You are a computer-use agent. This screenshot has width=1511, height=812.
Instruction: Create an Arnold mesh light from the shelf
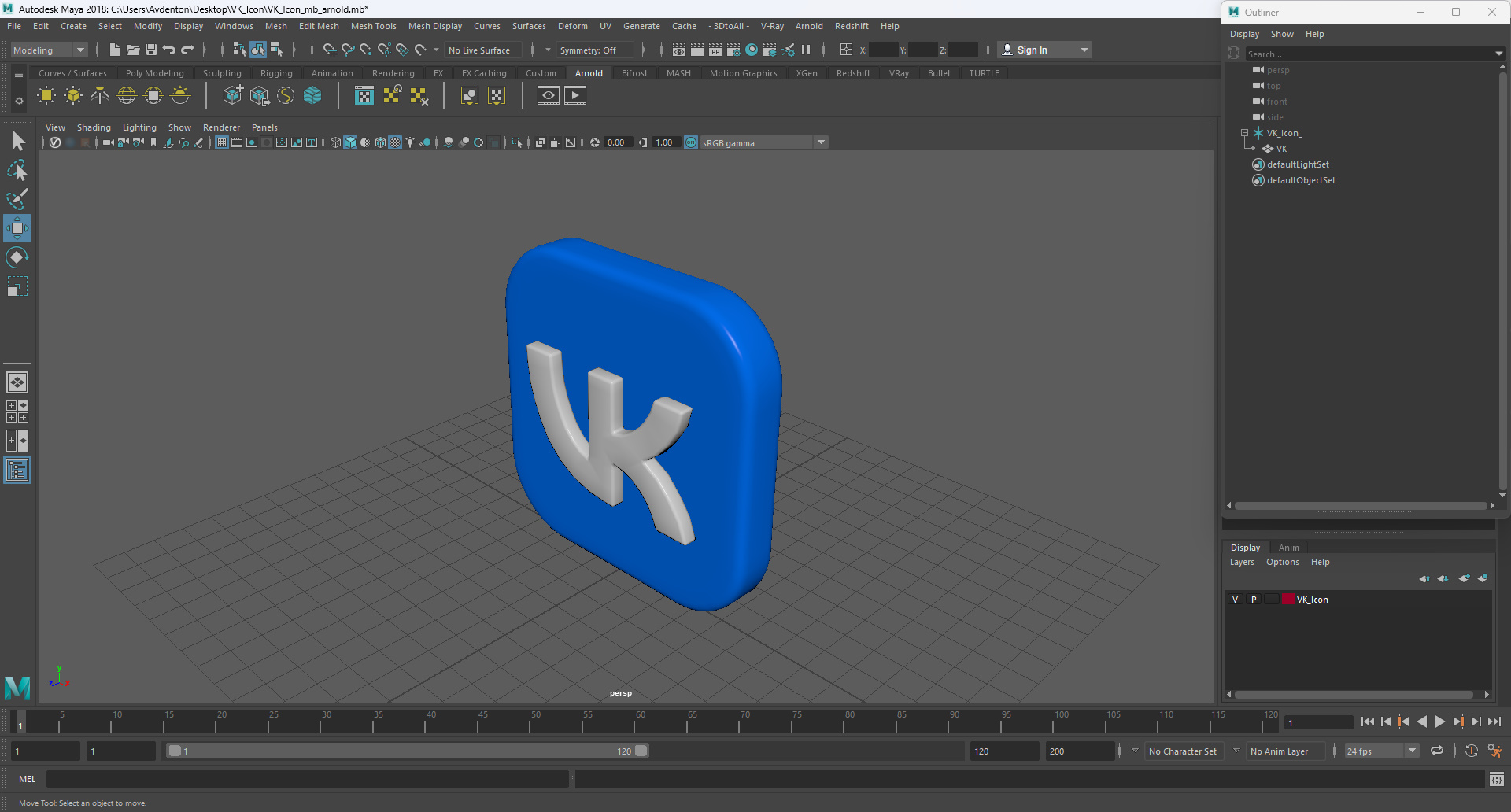pos(73,96)
